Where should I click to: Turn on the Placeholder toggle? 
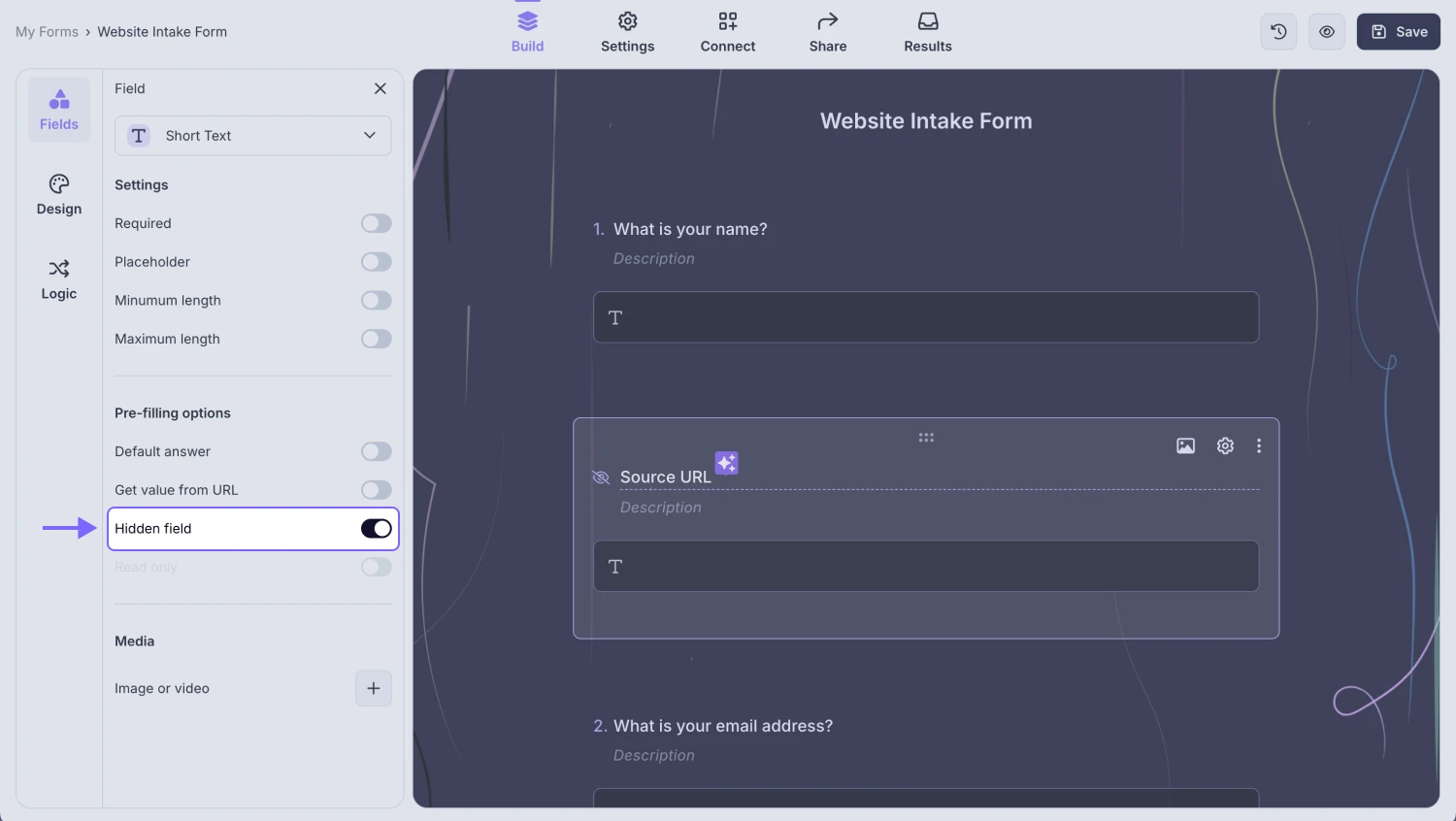[x=376, y=261]
